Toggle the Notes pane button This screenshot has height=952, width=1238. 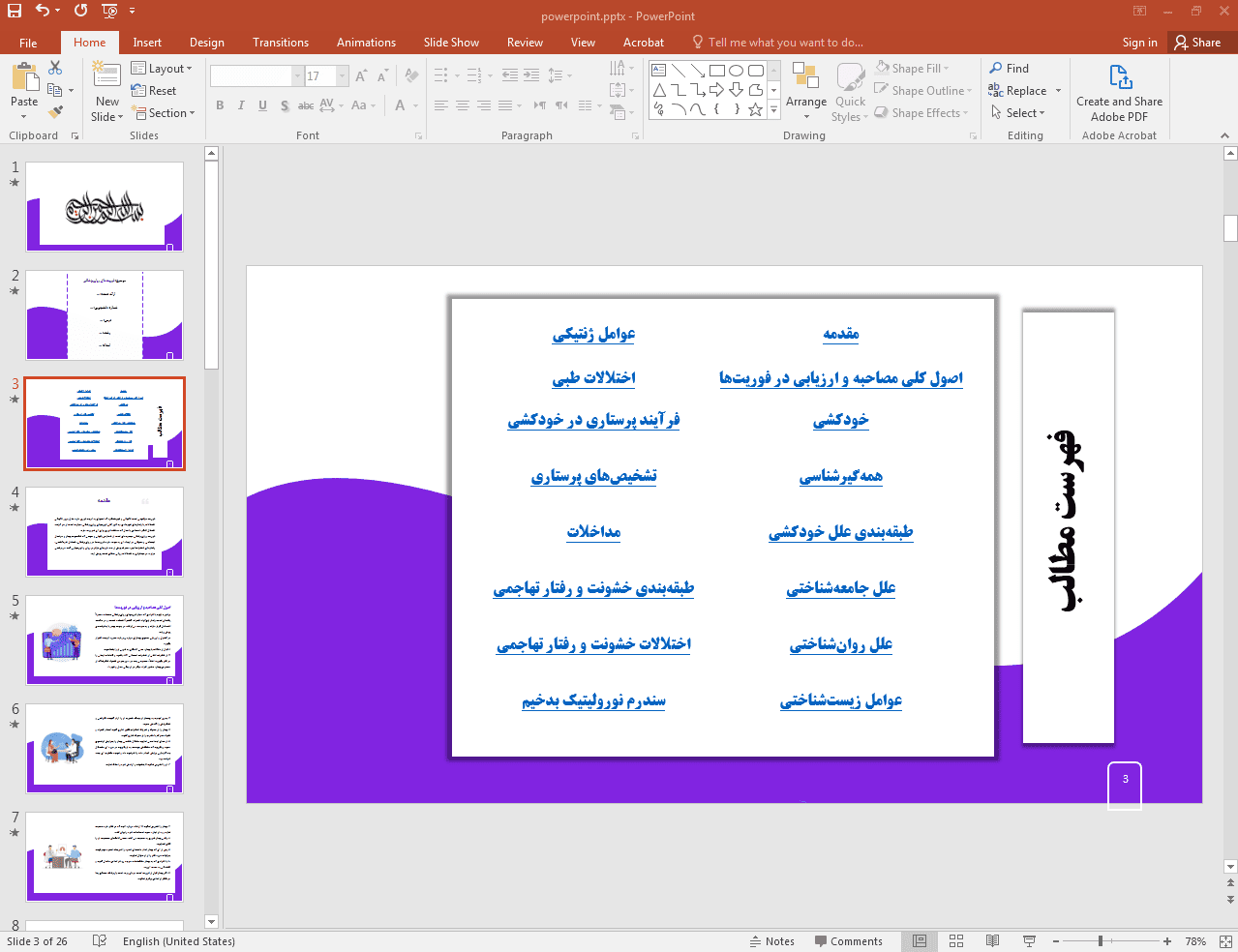(771, 941)
